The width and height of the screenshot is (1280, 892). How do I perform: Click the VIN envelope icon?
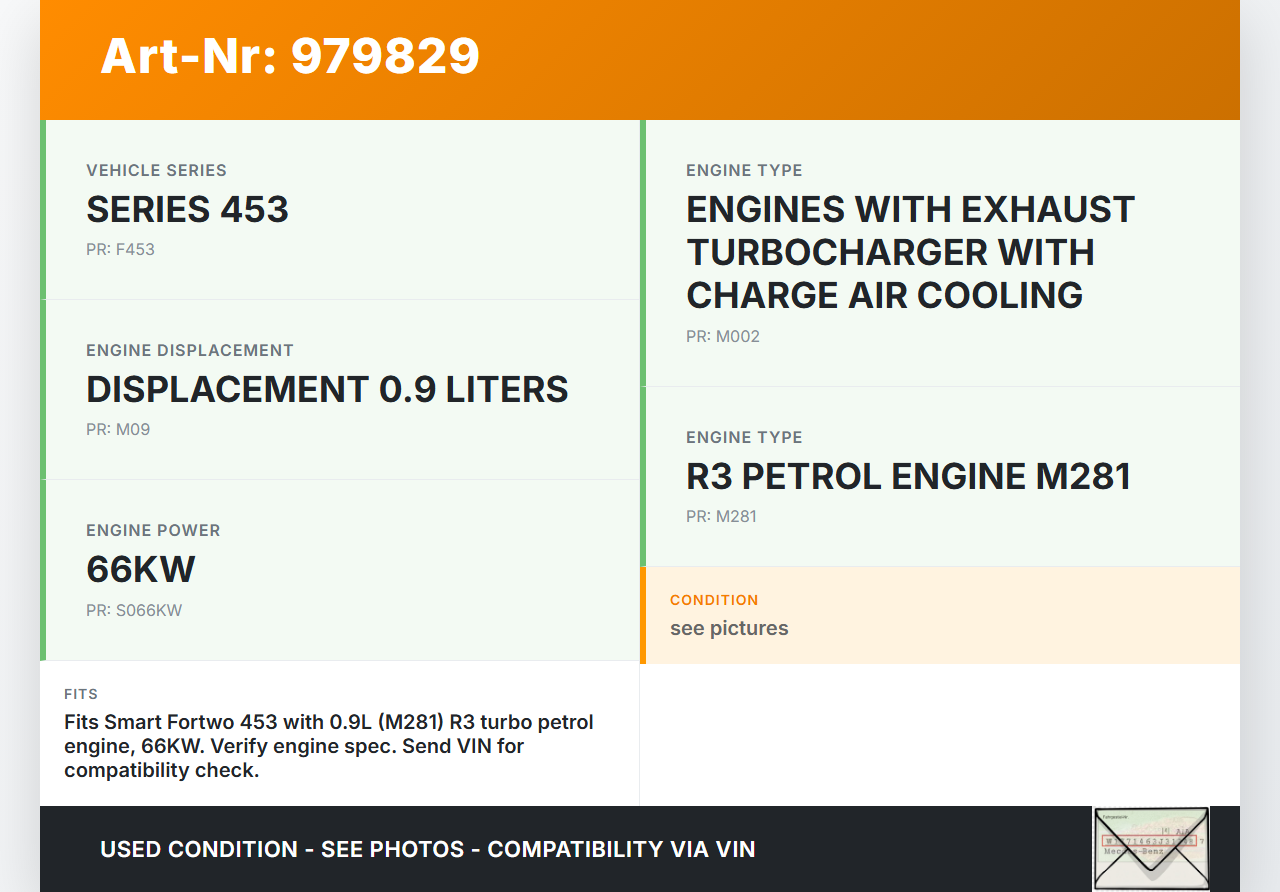(1150, 848)
